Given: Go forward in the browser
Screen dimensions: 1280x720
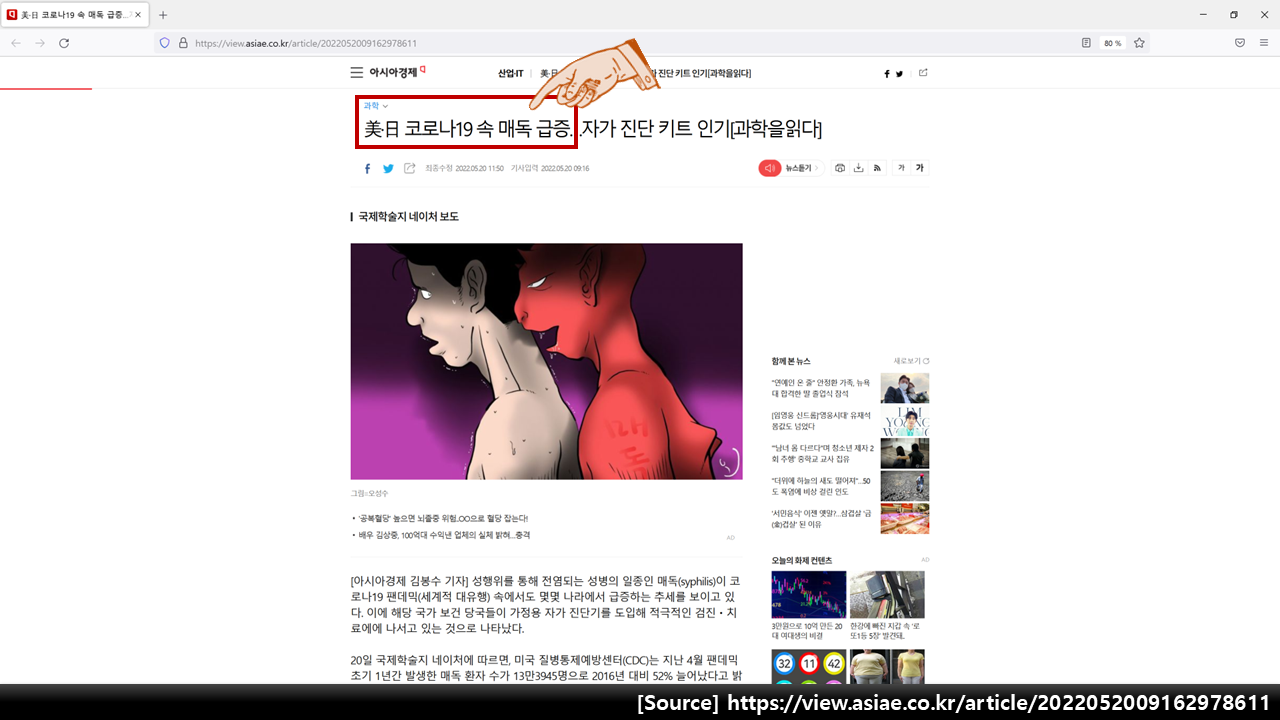Looking at the screenshot, I should click(x=40, y=43).
